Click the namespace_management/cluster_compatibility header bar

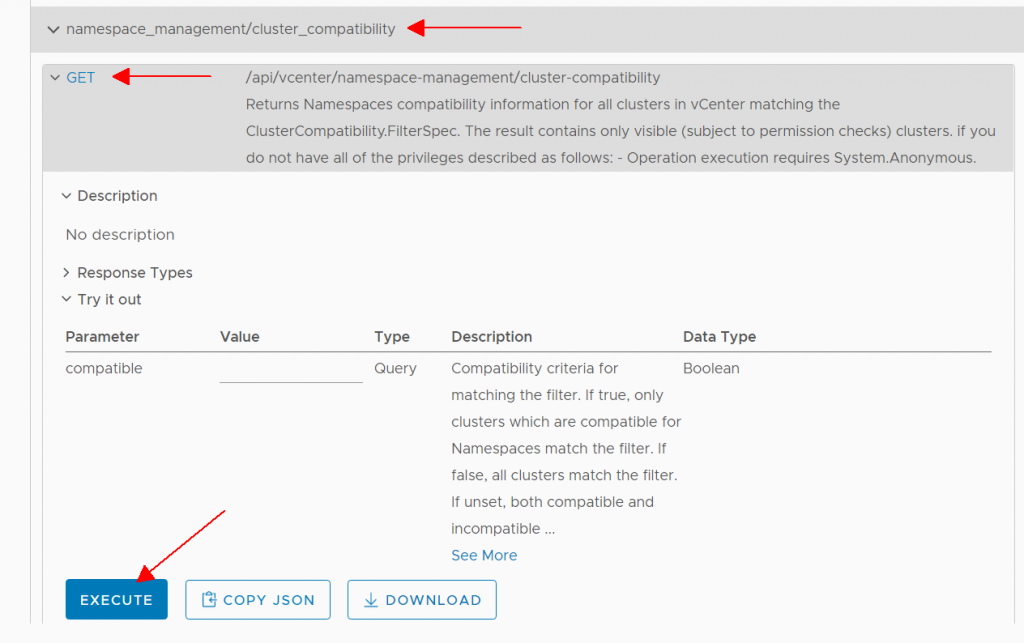(230, 29)
